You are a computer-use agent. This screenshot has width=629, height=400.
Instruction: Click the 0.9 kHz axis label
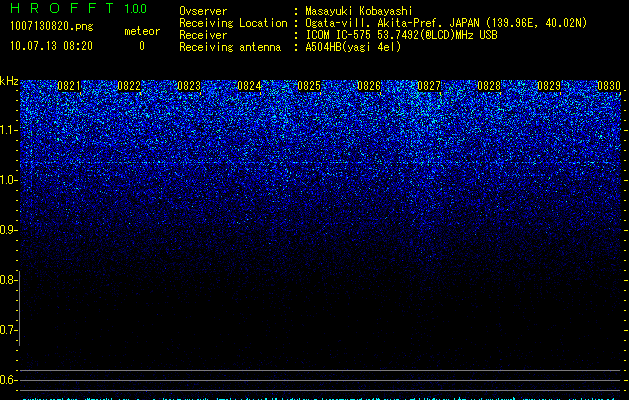pos(8,230)
